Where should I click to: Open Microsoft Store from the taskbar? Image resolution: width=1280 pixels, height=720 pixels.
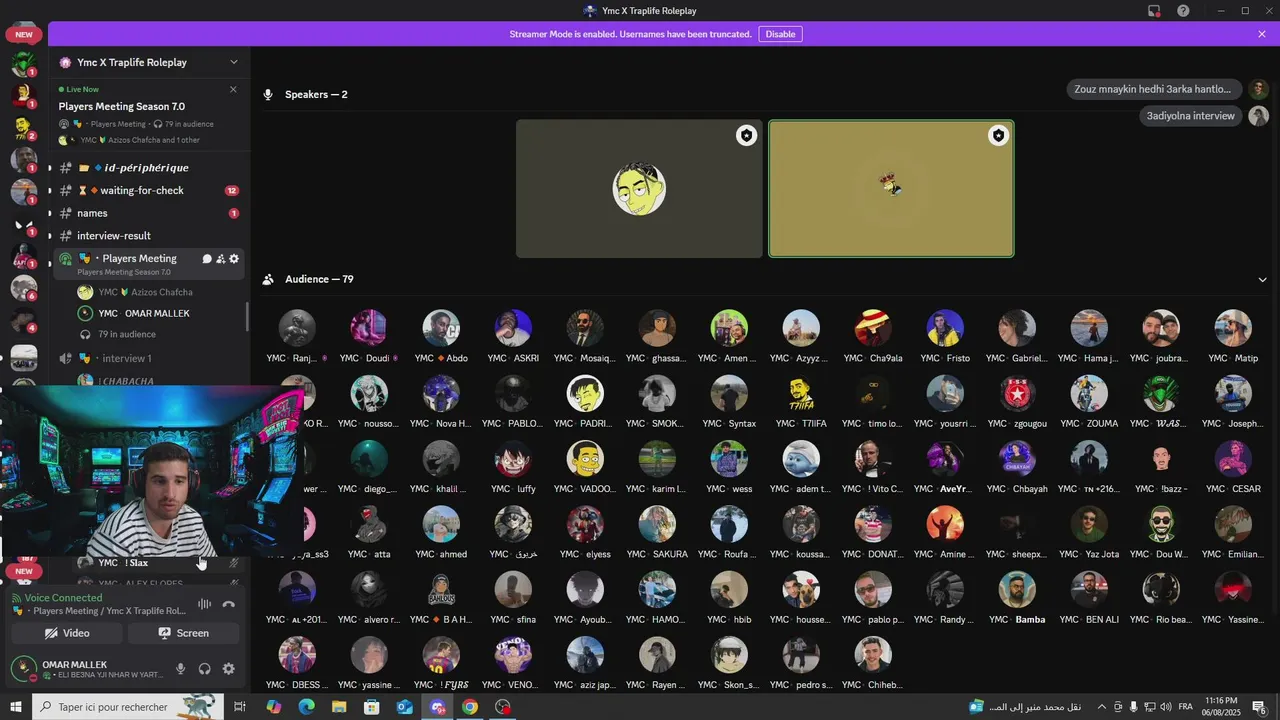tap(371, 707)
